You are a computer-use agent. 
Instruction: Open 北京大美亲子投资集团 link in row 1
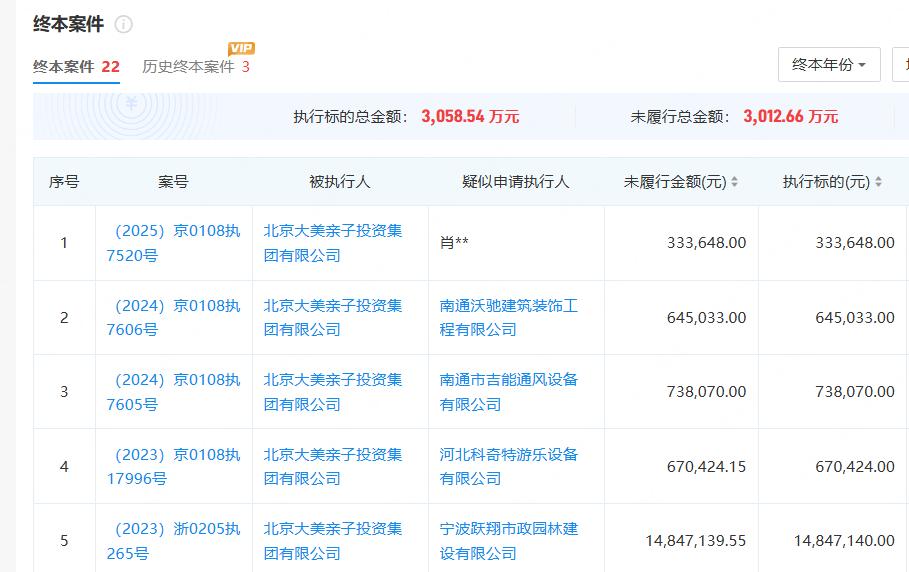tap(333, 243)
